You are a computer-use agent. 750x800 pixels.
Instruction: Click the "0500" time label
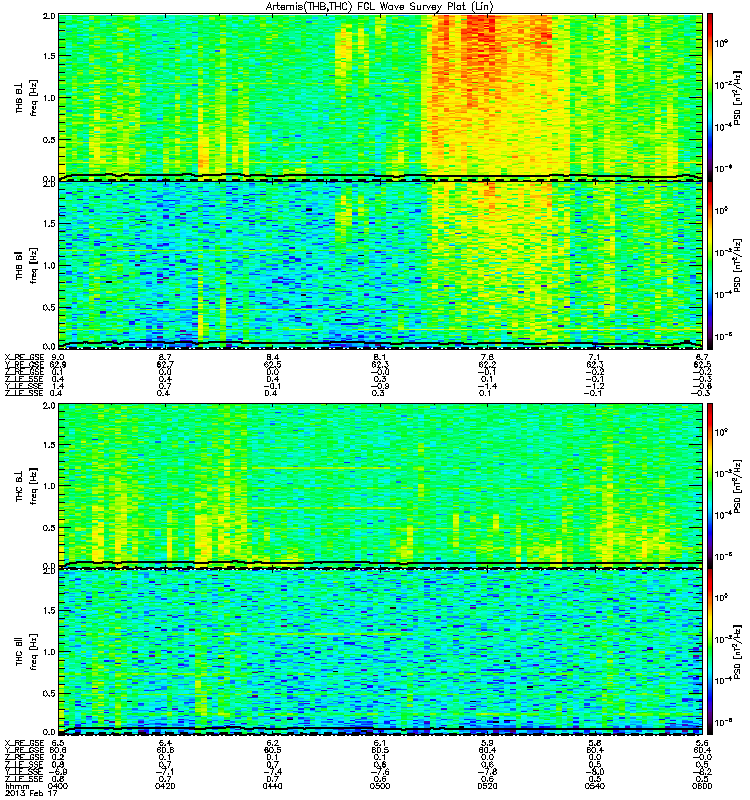(380, 786)
